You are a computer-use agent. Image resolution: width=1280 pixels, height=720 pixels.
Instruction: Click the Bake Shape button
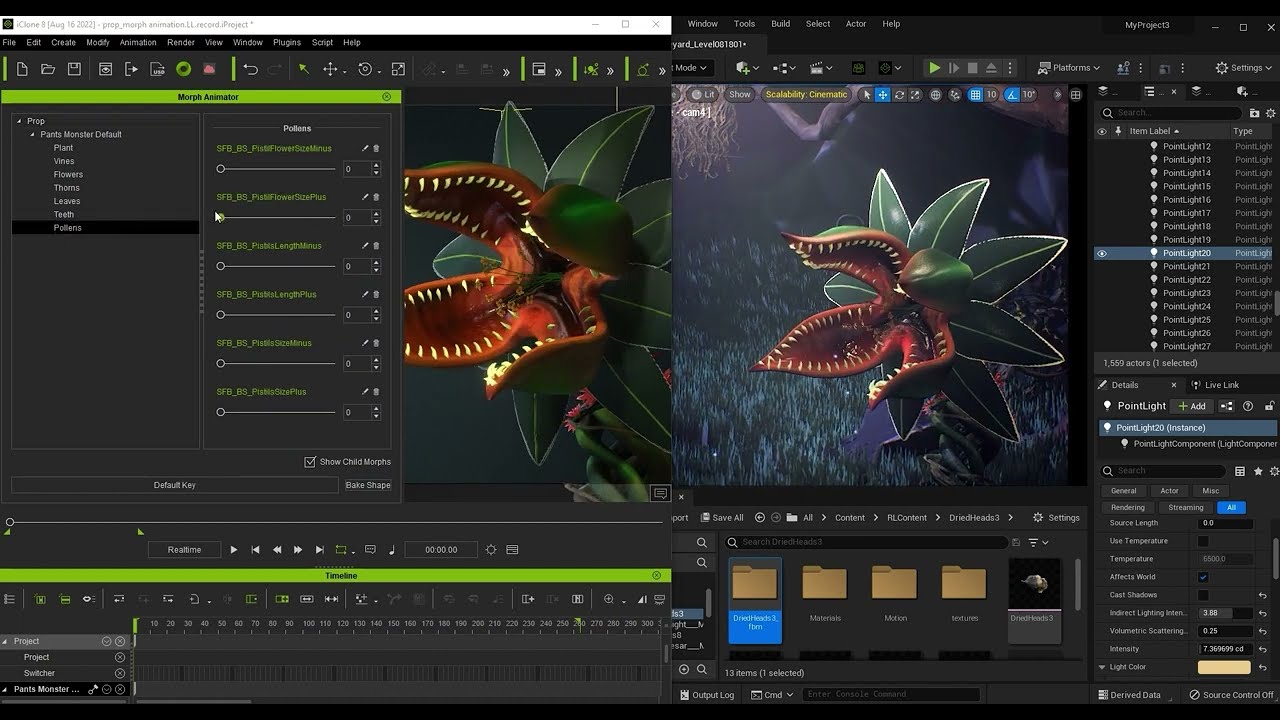368,485
